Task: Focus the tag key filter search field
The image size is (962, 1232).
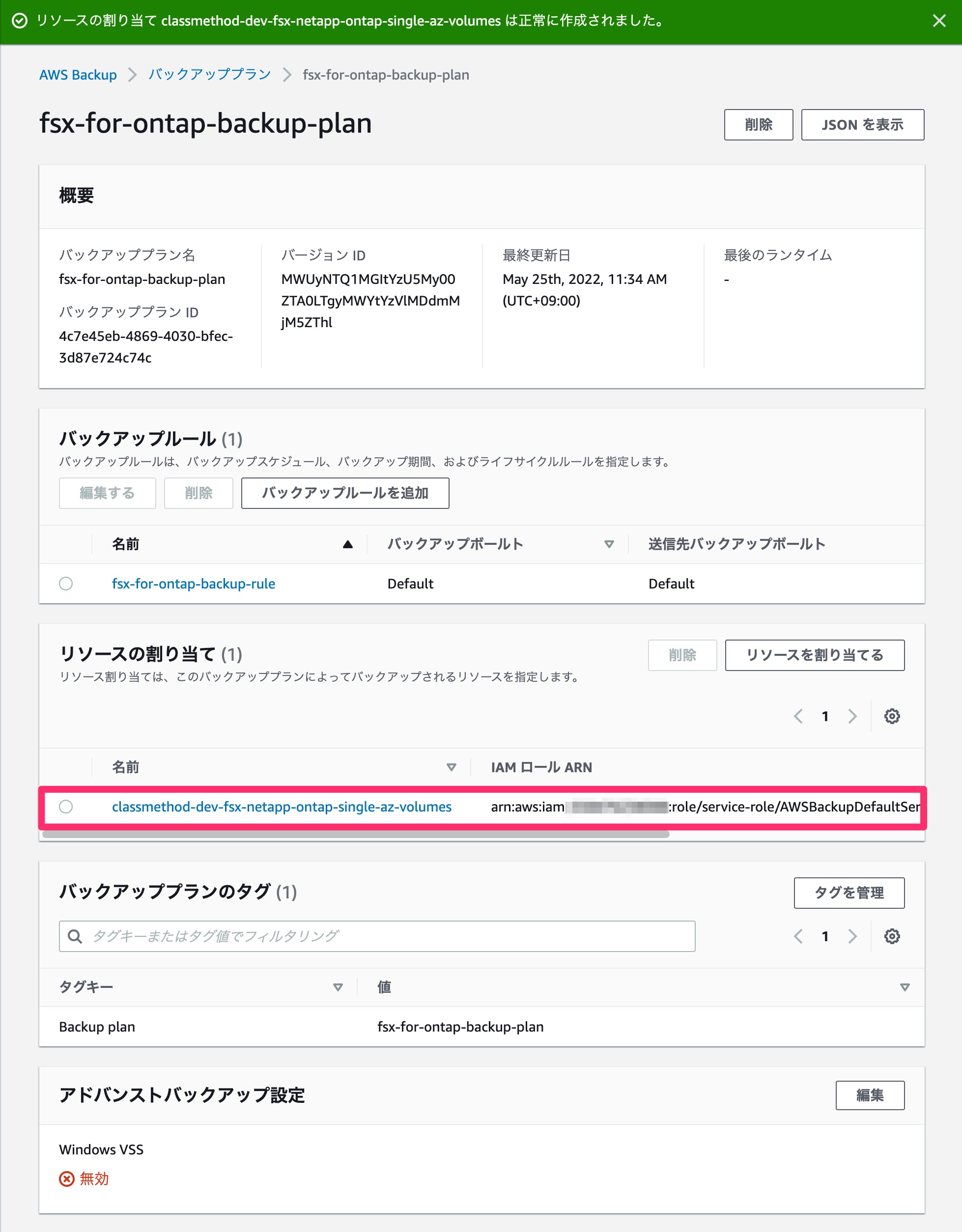Action: 377,936
